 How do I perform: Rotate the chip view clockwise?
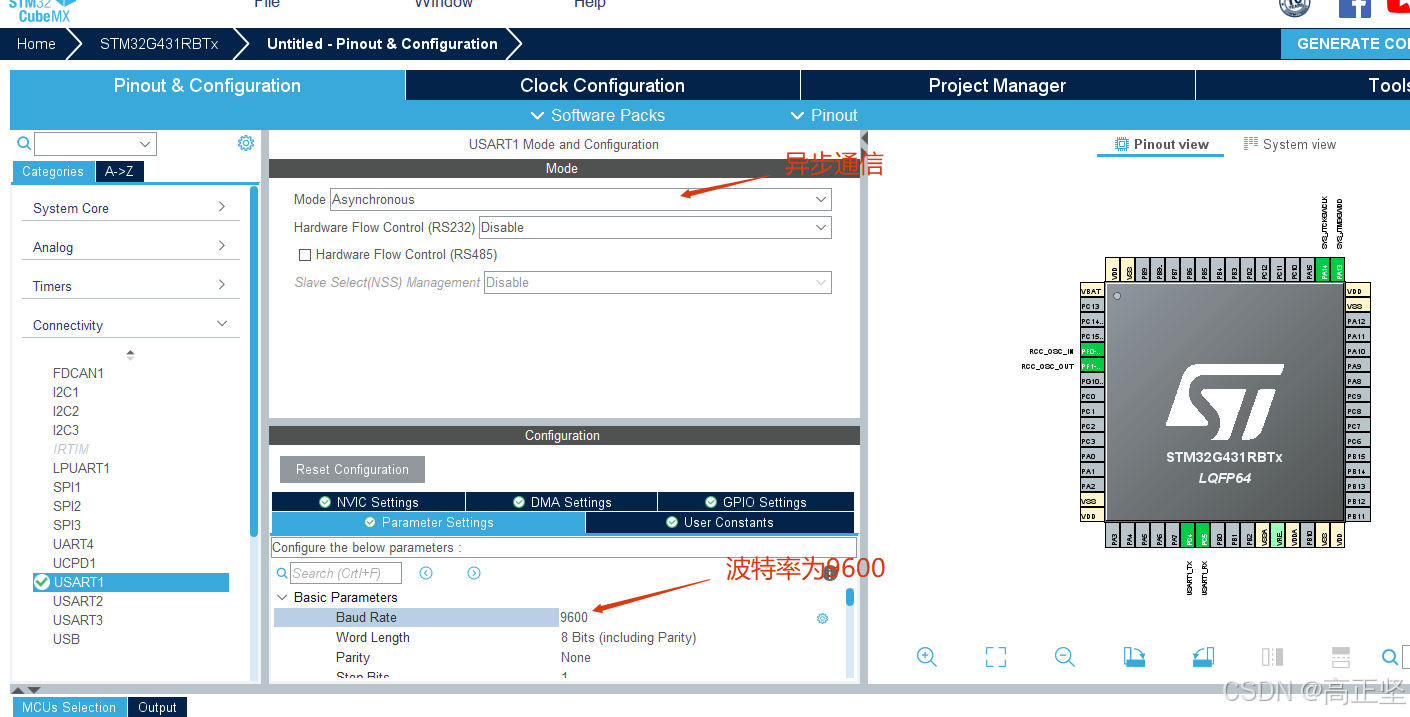coord(1134,657)
